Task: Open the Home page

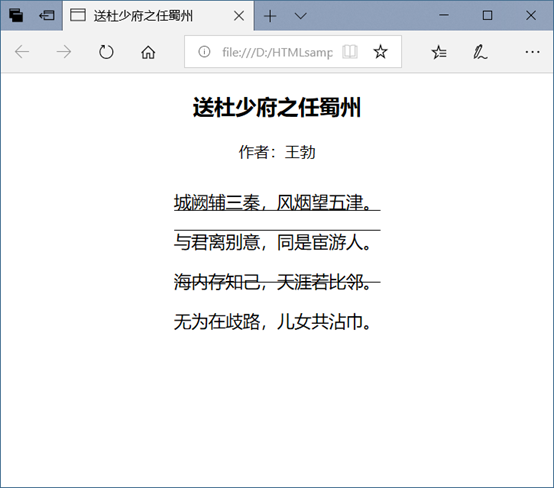Action: tap(148, 52)
